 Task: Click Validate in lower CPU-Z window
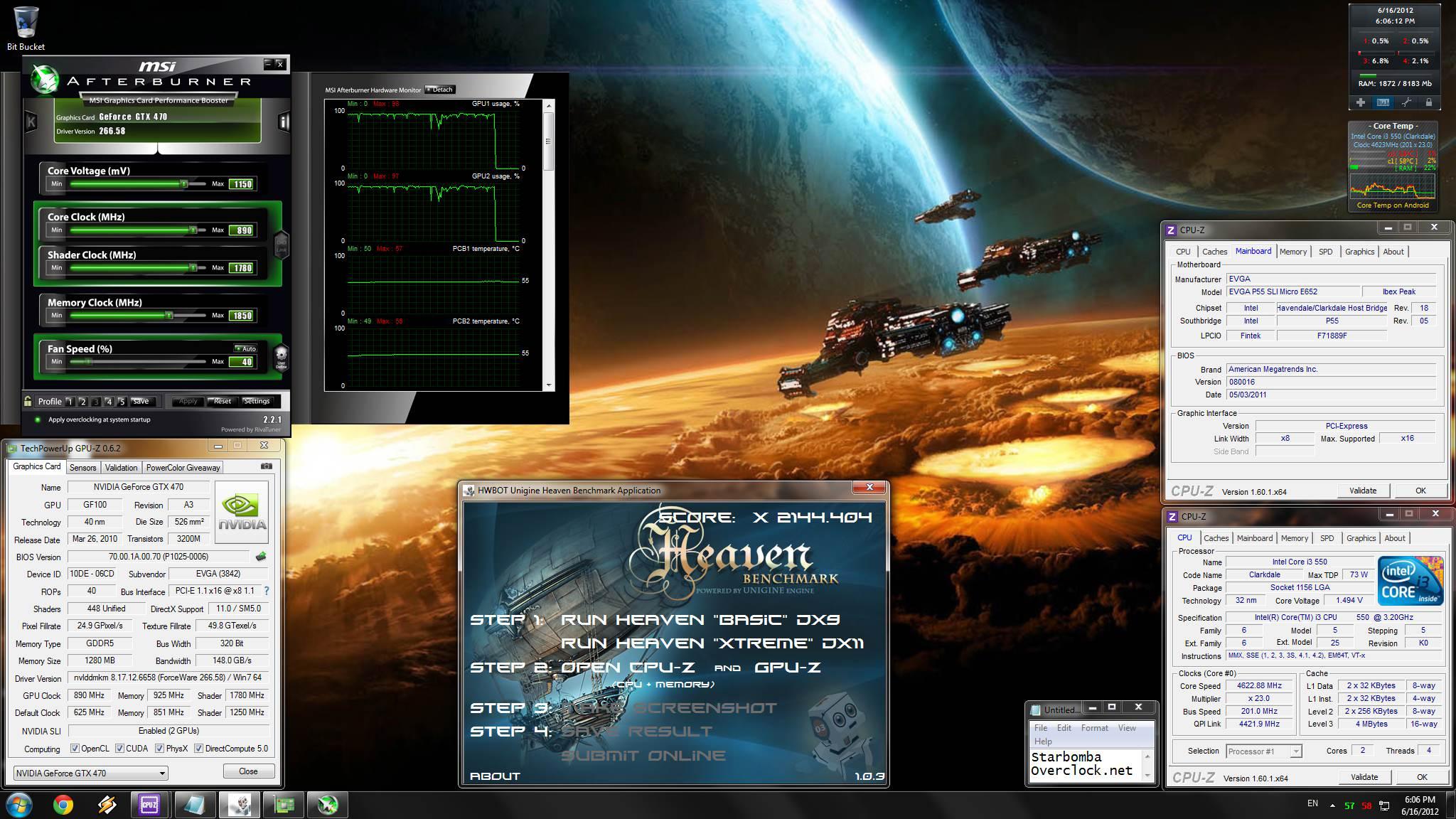tap(1364, 777)
